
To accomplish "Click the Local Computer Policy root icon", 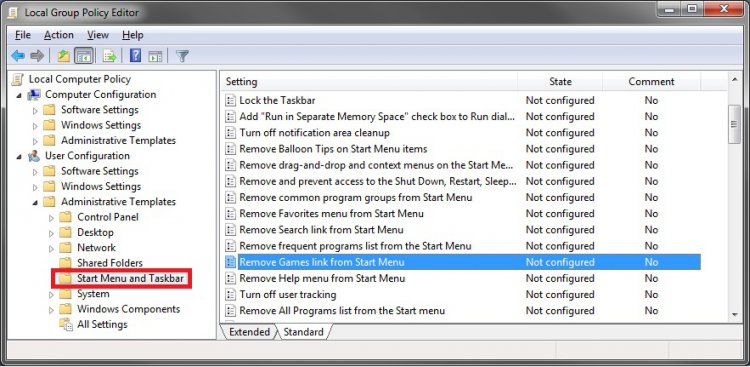I will 18,79.
